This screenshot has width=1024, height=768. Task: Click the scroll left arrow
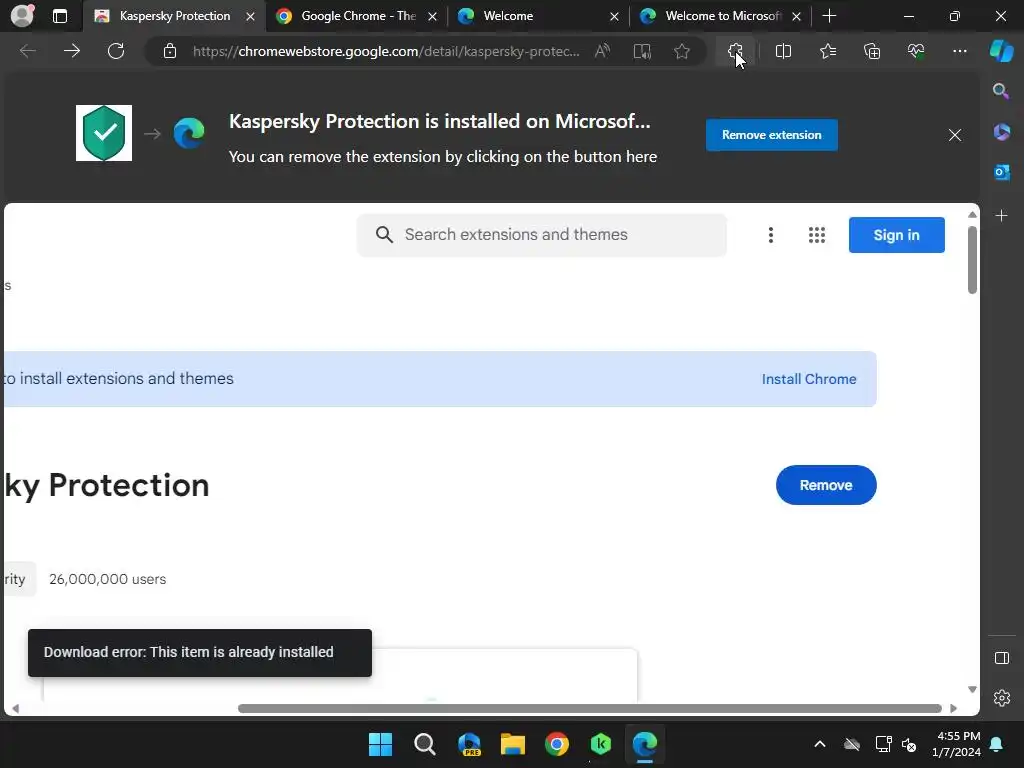point(15,709)
